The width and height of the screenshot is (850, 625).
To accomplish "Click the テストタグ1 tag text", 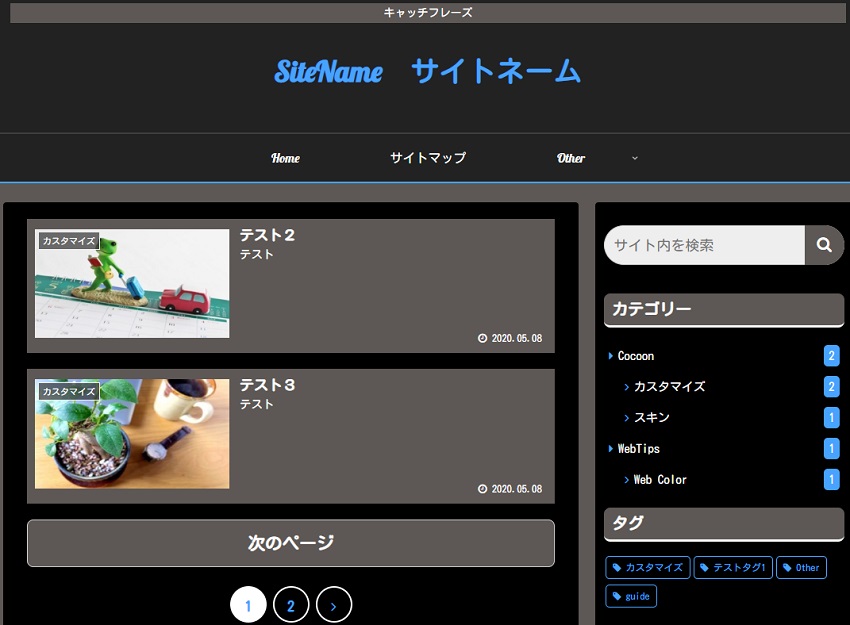I will click(x=739, y=568).
